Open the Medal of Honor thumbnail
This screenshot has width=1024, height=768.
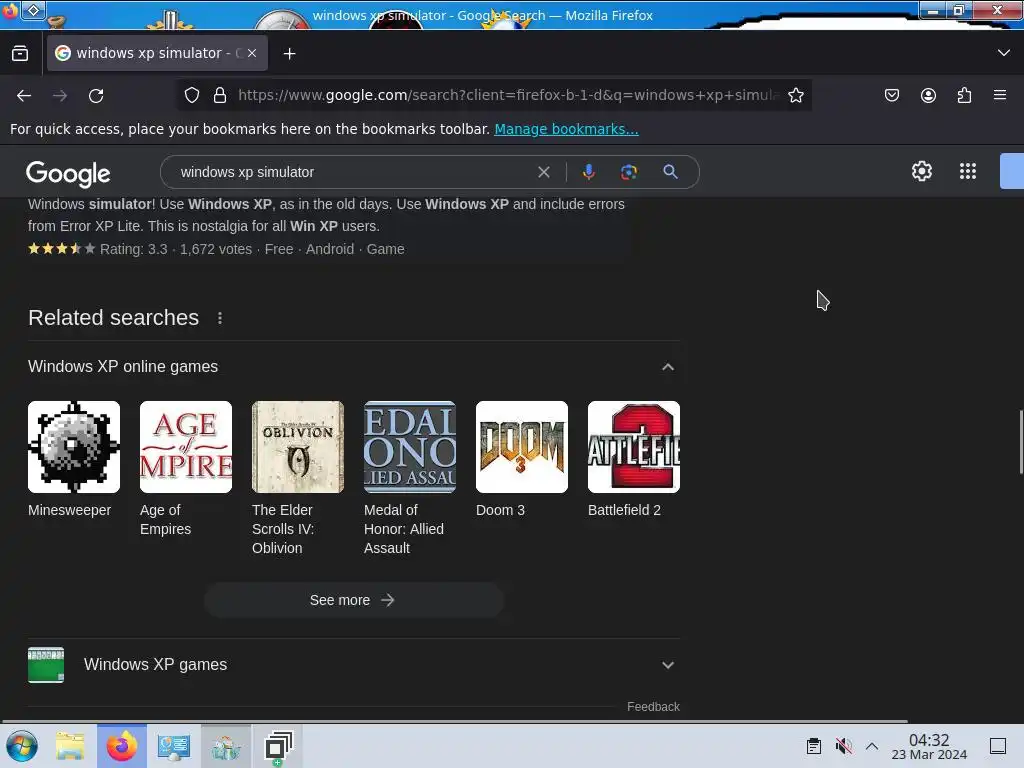410,447
